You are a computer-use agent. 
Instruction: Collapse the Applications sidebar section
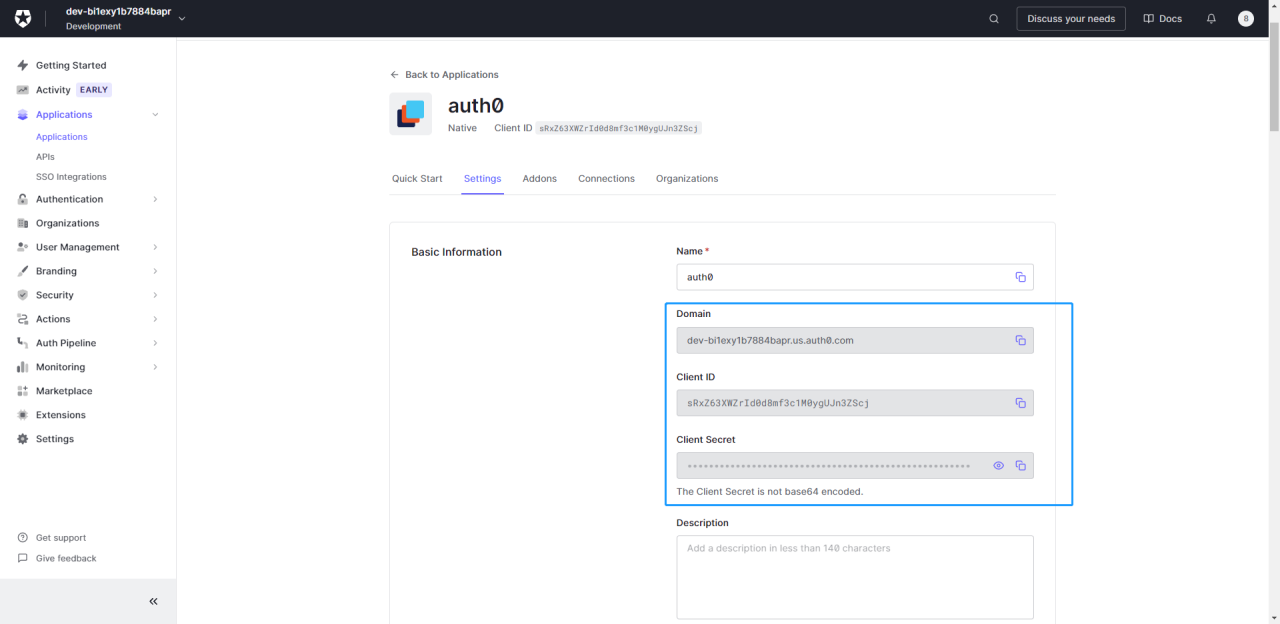(155, 115)
